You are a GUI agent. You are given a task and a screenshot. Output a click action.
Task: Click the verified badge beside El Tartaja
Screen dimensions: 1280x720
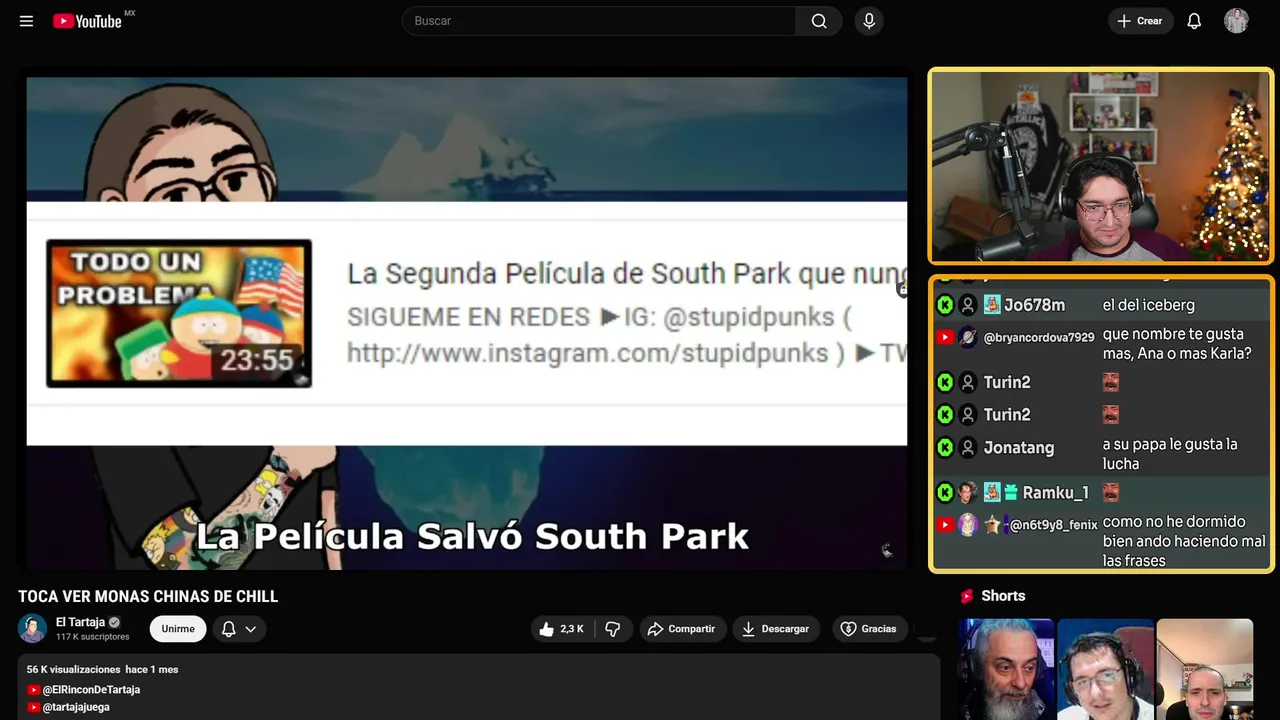pyautogui.click(x=114, y=622)
